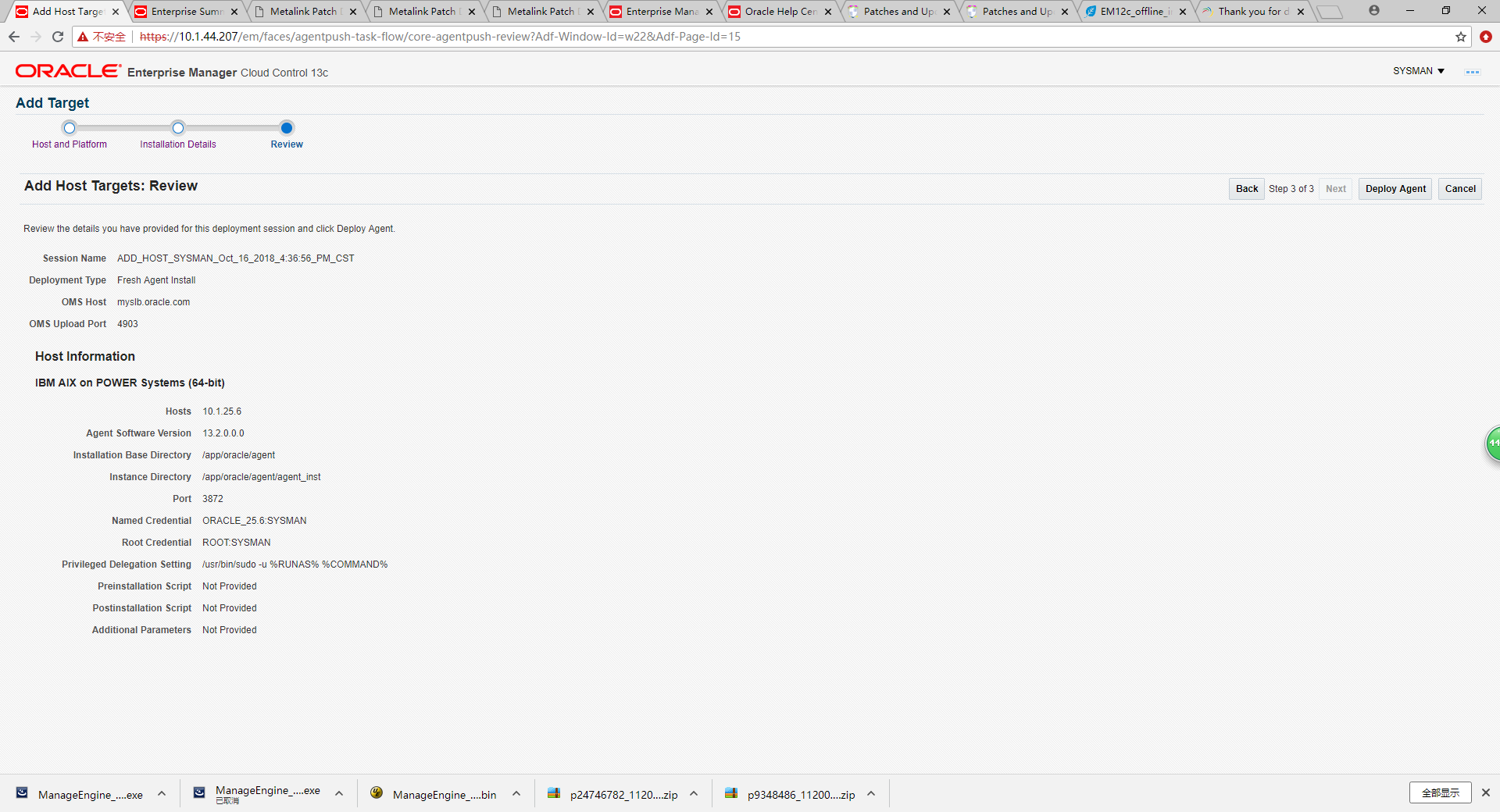The image size is (1500, 812).
Task: Click the URL in the address bar
Action: tap(440, 37)
